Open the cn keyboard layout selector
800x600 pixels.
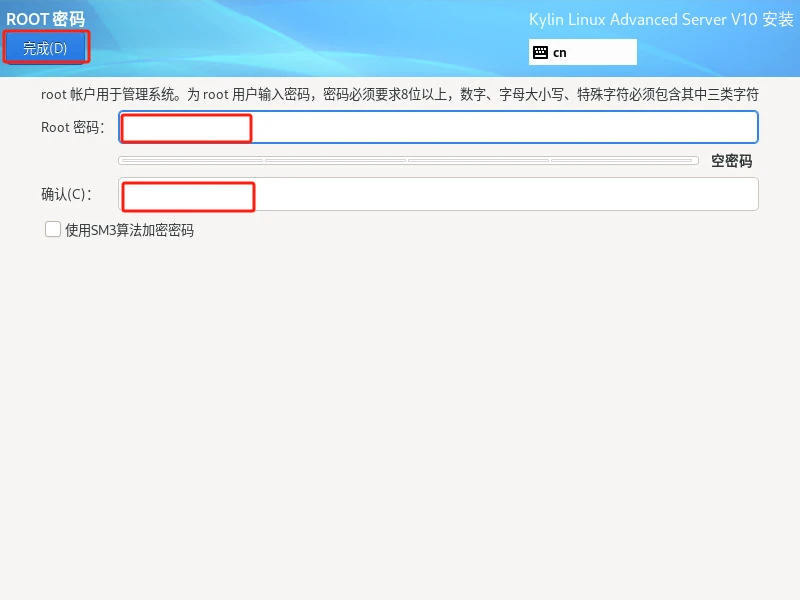(583, 52)
